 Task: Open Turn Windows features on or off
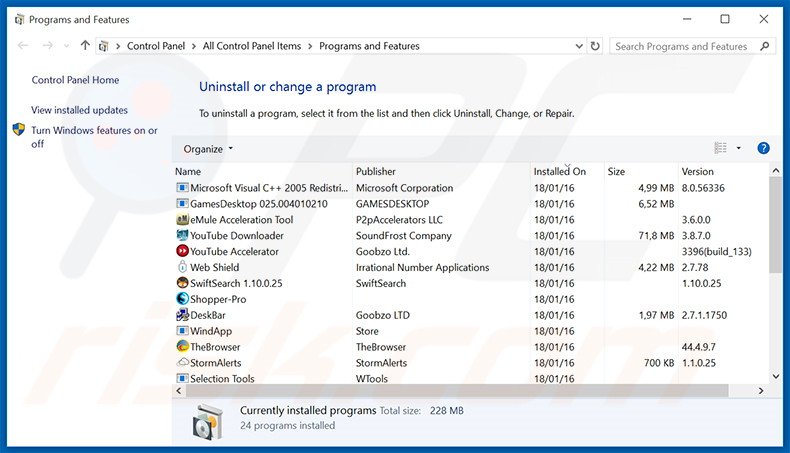[x=94, y=137]
